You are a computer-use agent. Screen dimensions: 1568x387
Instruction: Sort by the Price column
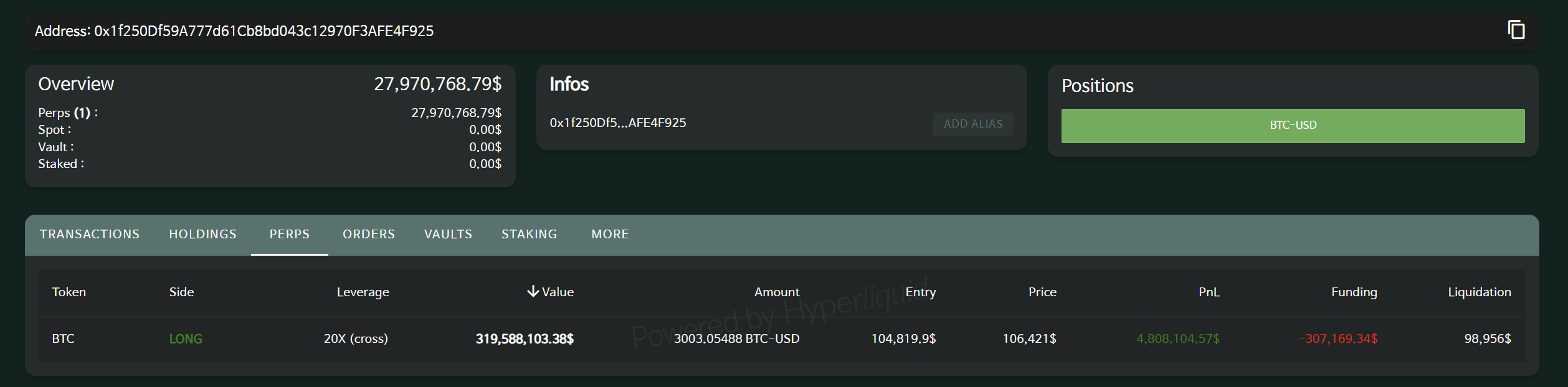(1042, 292)
